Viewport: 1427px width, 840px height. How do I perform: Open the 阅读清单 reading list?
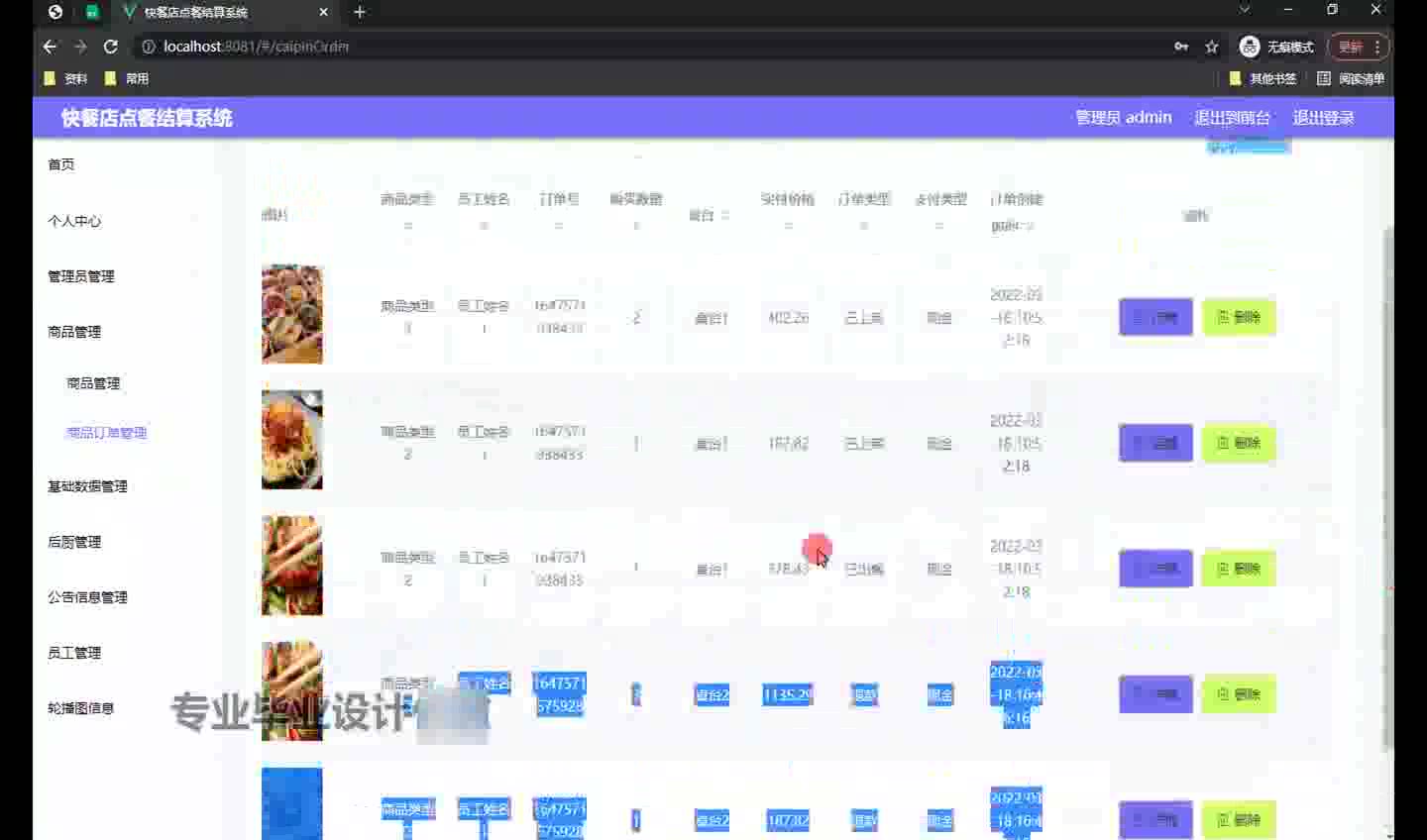point(1351,78)
